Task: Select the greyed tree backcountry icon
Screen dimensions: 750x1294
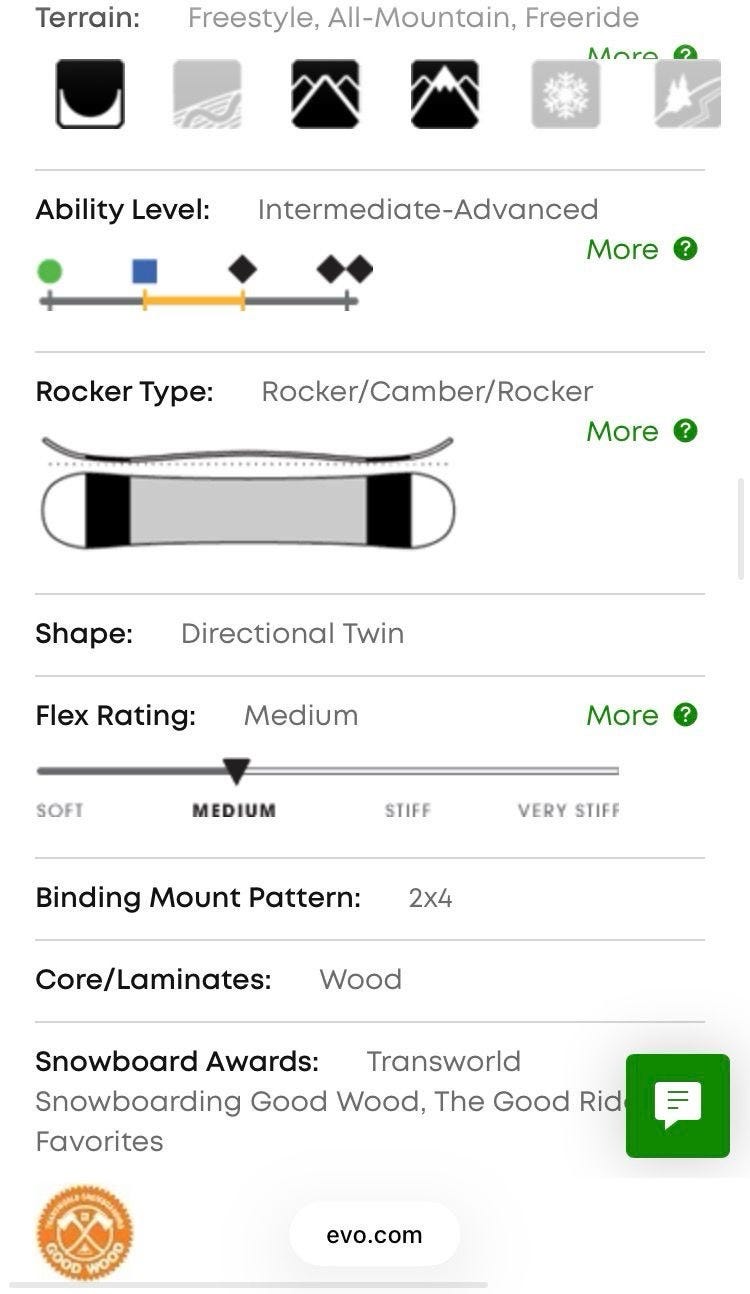Action: (688, 94)
